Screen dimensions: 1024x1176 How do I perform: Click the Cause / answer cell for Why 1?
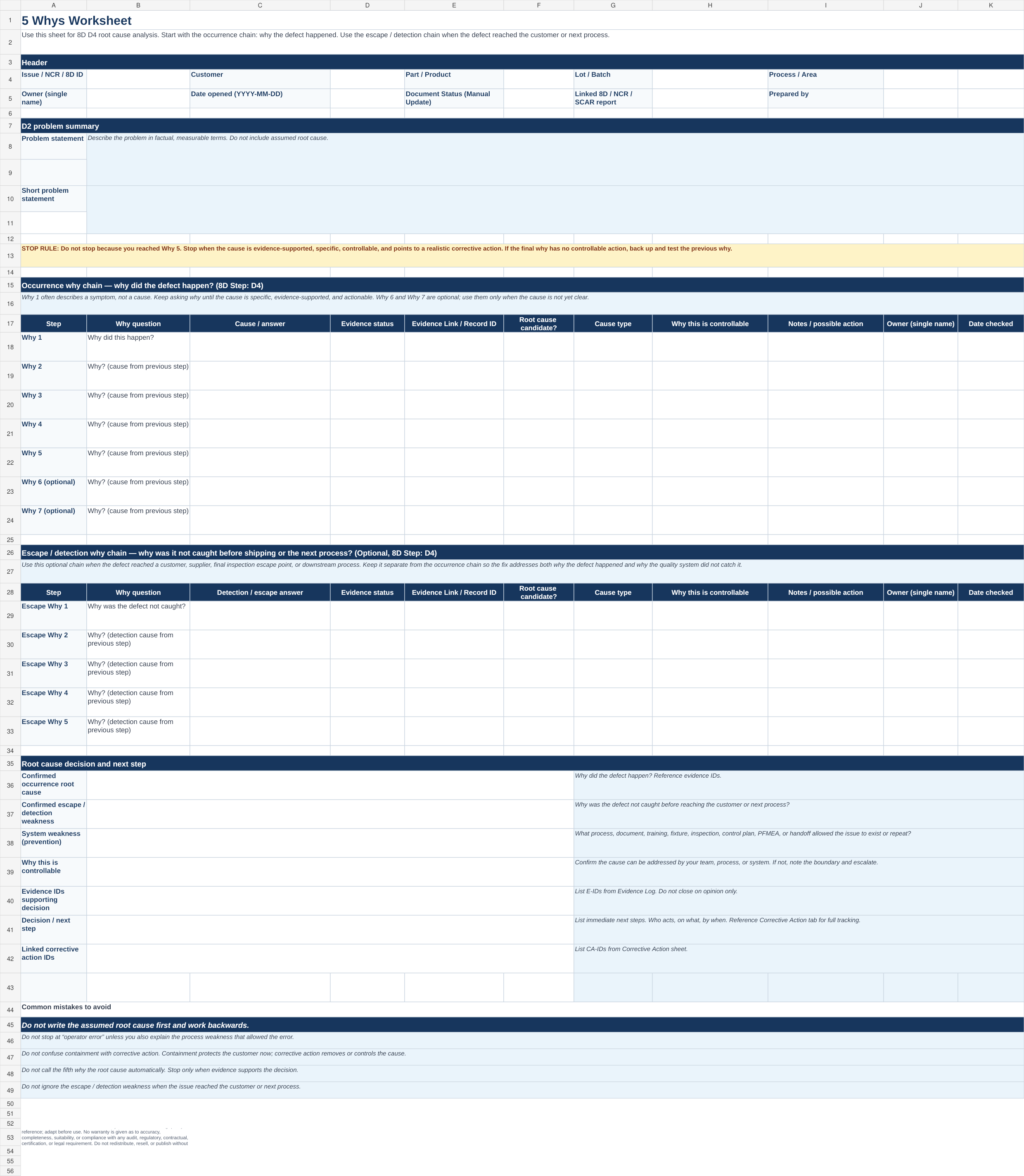coord(260,347)
